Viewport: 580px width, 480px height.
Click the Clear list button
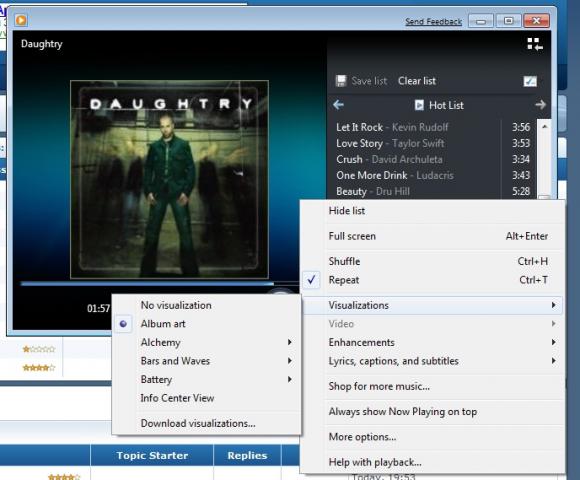(x=417, y=81)
